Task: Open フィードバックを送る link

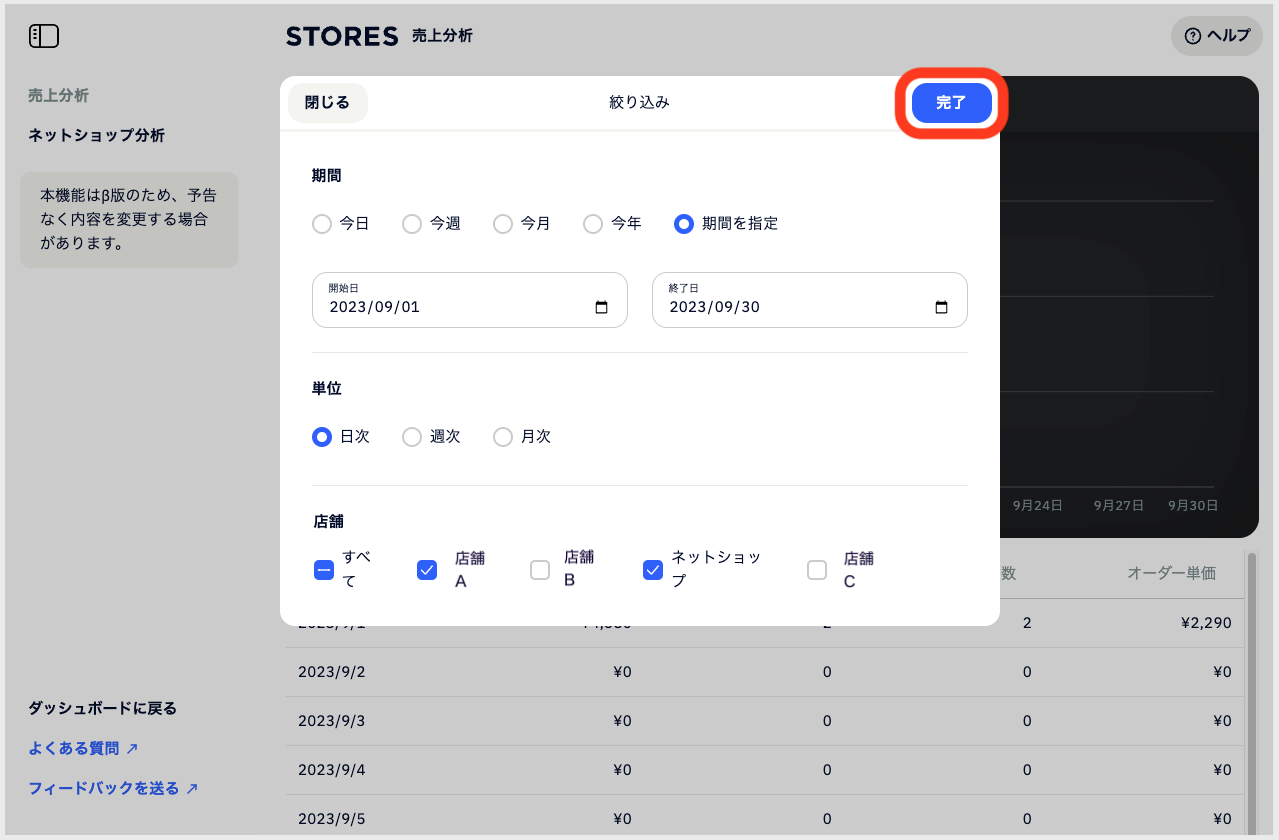Action: (x=113, y=788)
